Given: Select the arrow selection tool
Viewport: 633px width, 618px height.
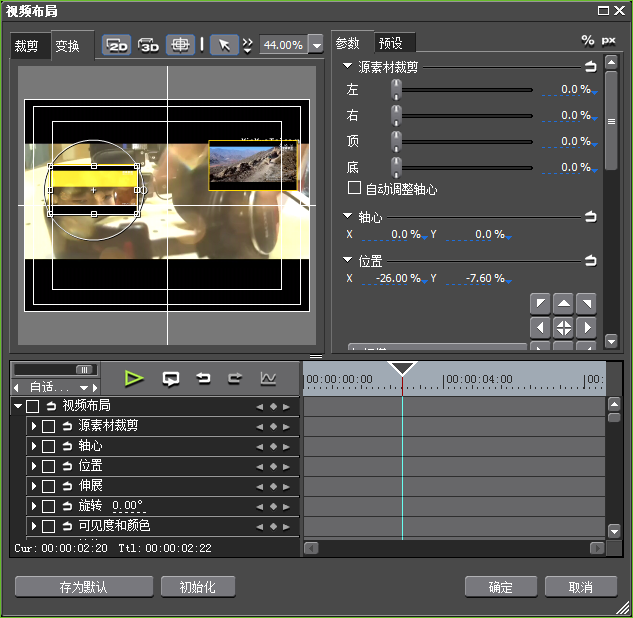Looking at the screenshot, I should [x=225, y=45].
